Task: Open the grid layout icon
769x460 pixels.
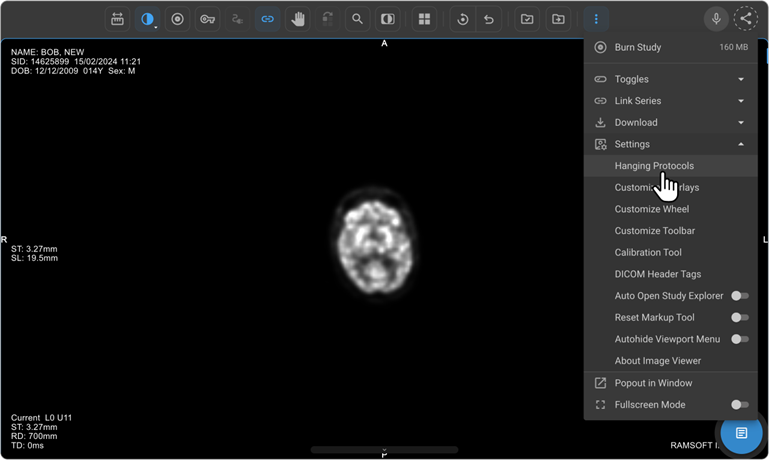Action: [424, 19]
